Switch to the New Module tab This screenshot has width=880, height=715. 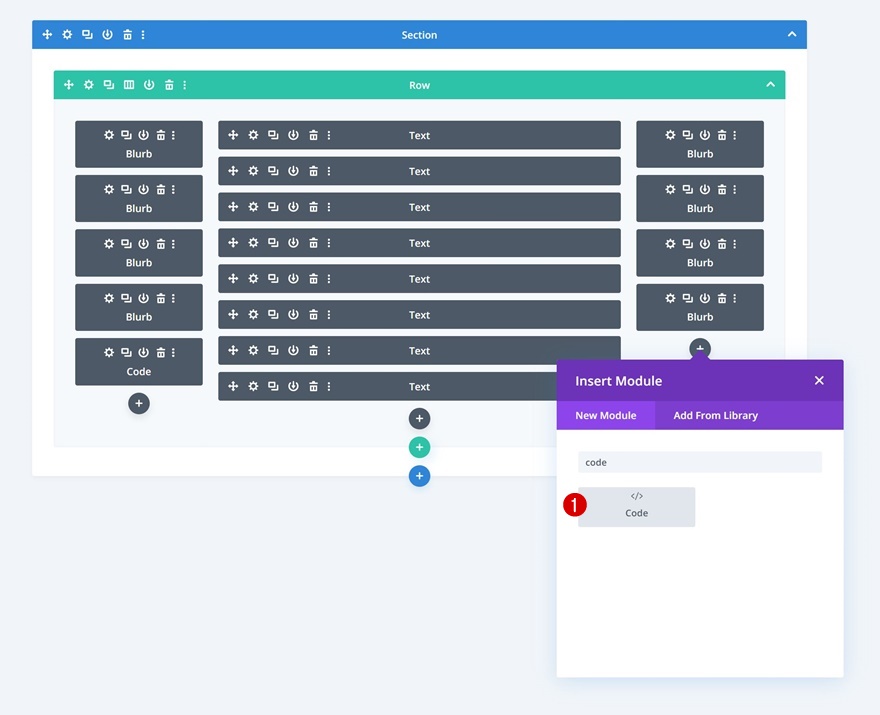[606, 416]
